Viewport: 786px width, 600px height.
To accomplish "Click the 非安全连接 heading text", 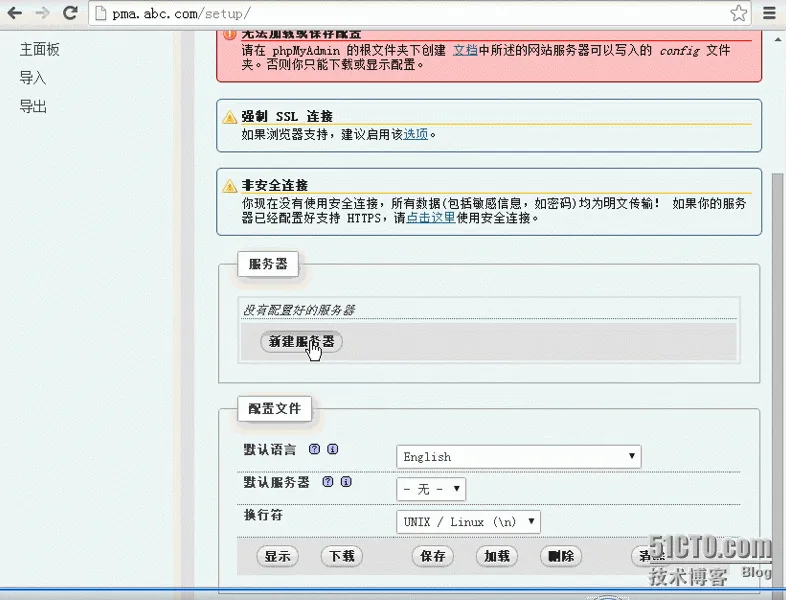I will (x=275, y=185).
